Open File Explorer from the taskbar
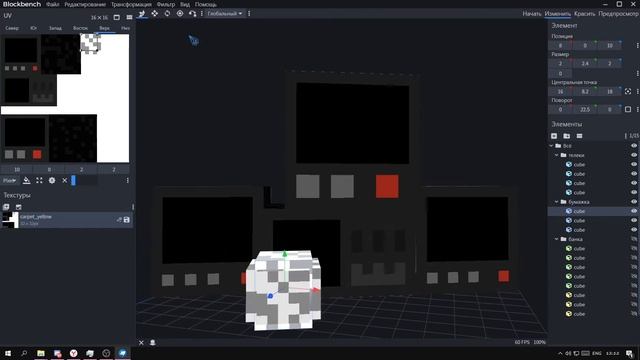The height and width of the screenshot is (360, 640). pyautogui.click(x=41, y=353)
